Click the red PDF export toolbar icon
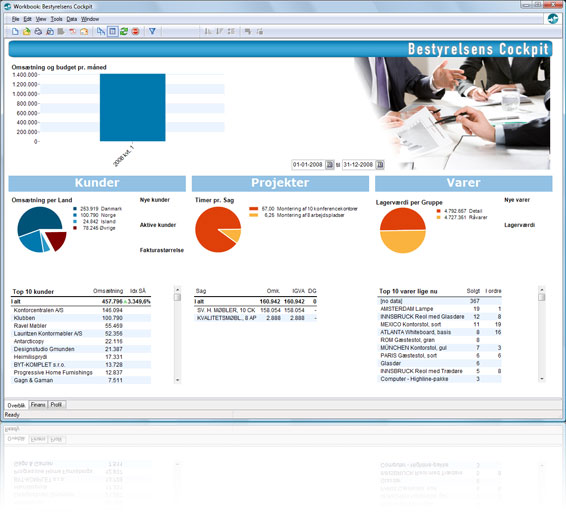Screen dimensions: 566x513 tap(73, 32)
